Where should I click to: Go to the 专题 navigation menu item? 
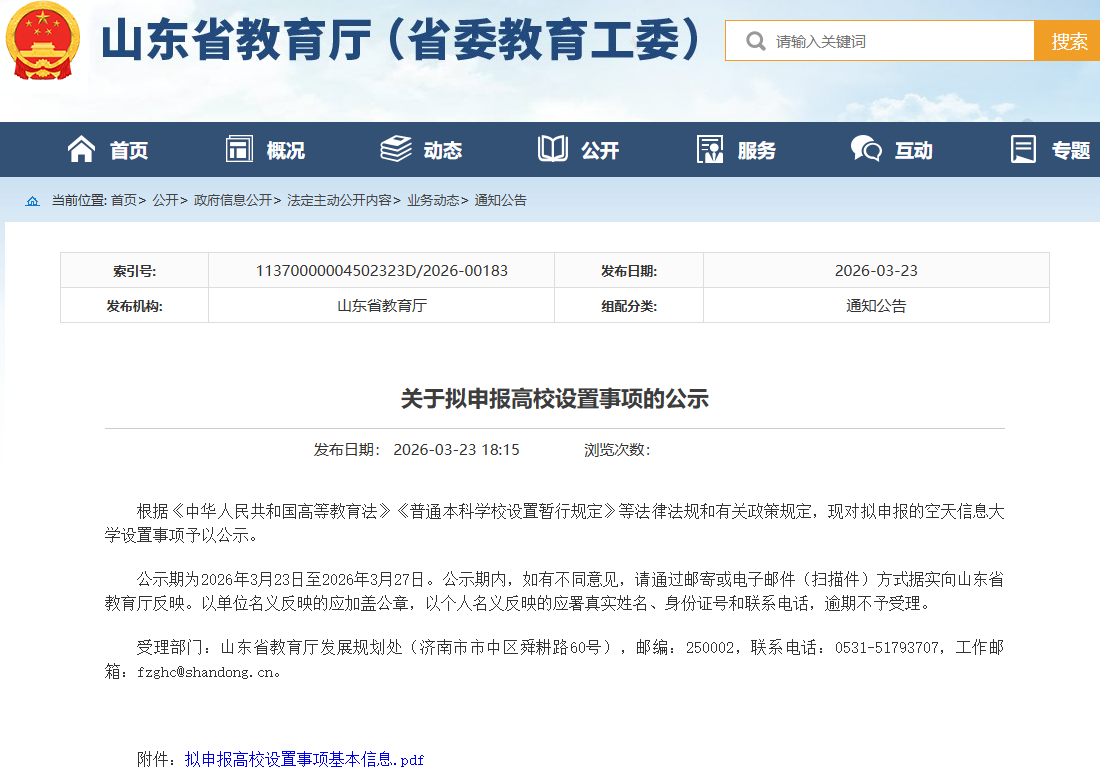pos(1070,151)
